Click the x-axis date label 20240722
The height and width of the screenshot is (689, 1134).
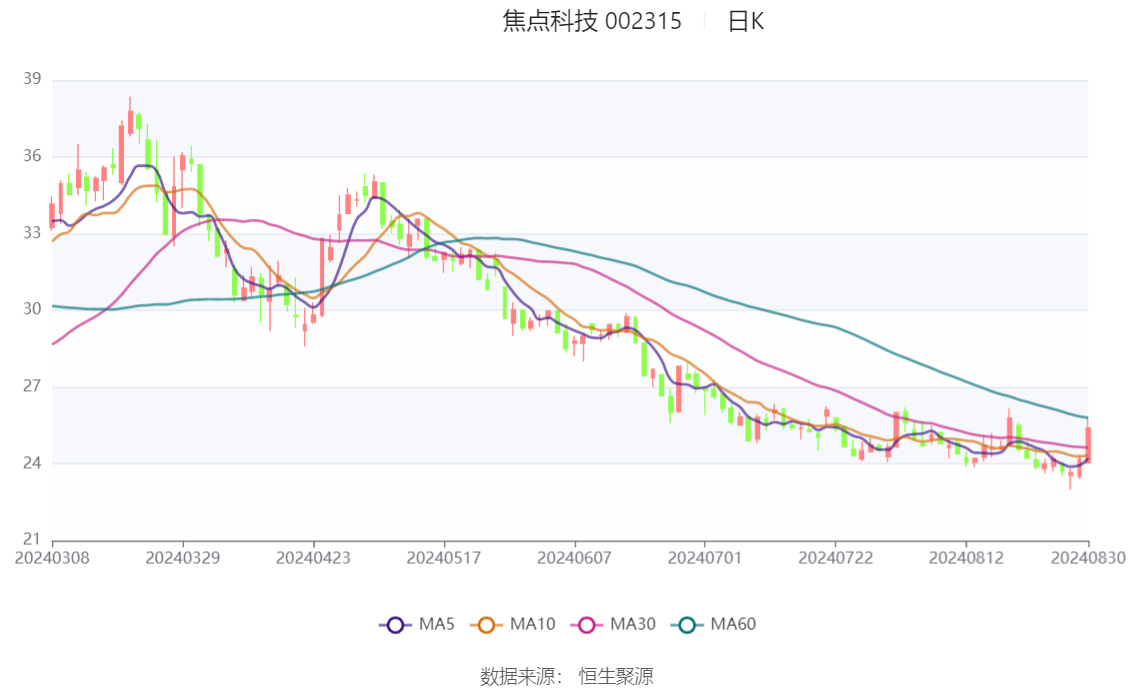(835, 558)
